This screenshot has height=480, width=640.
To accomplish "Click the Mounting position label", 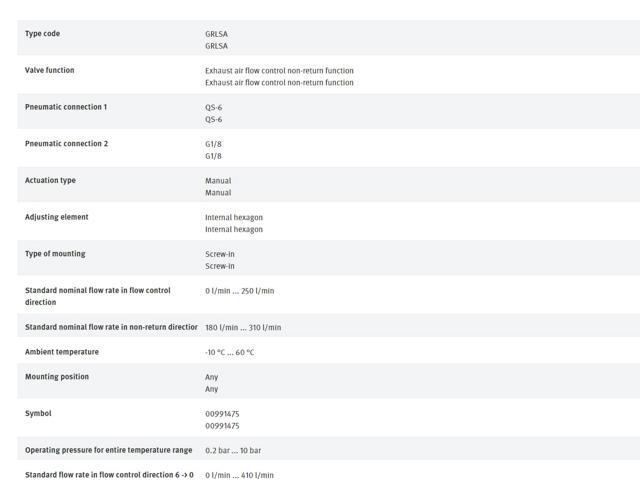I will click(57, 377).
